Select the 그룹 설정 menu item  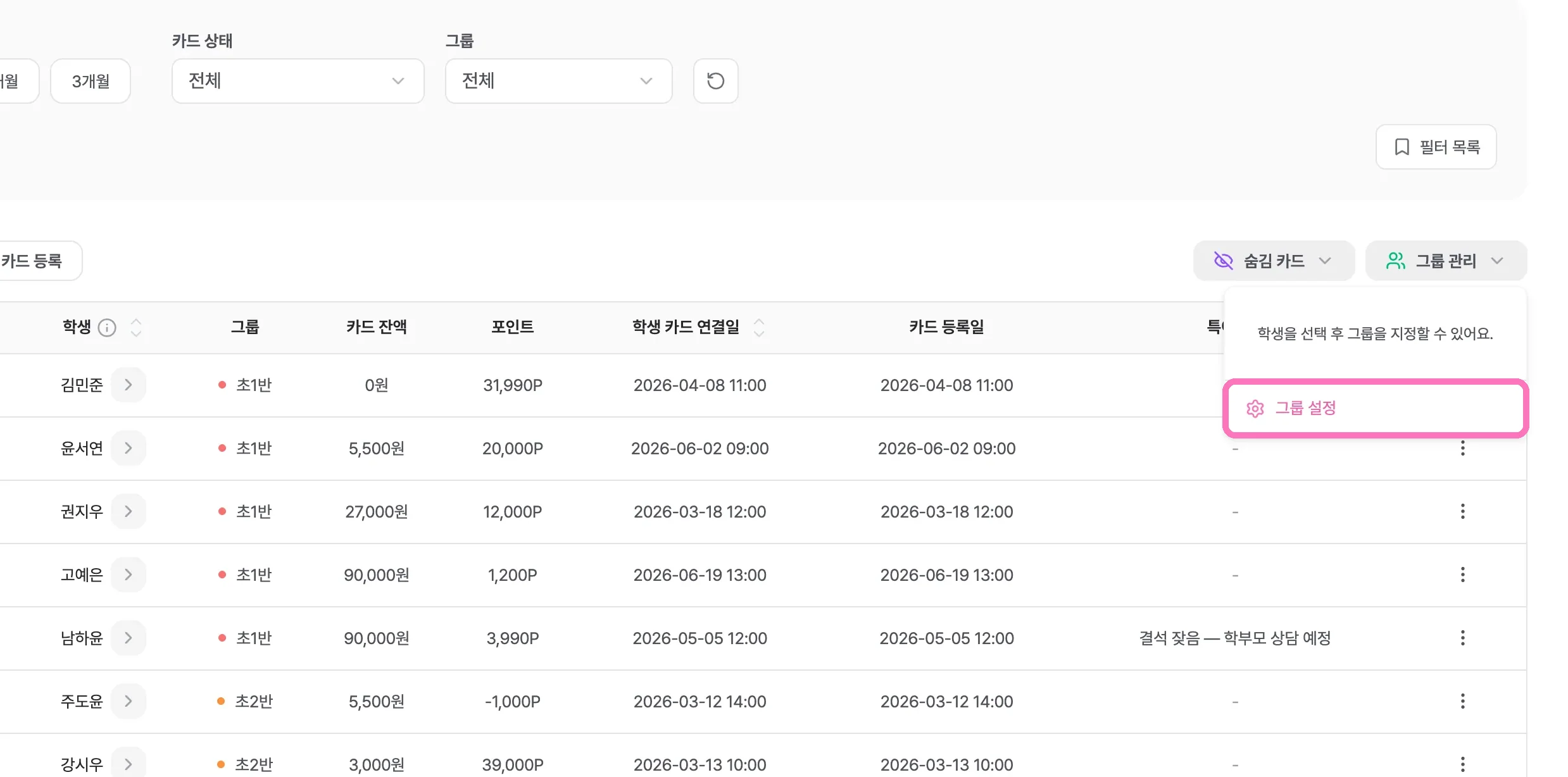1375,408
